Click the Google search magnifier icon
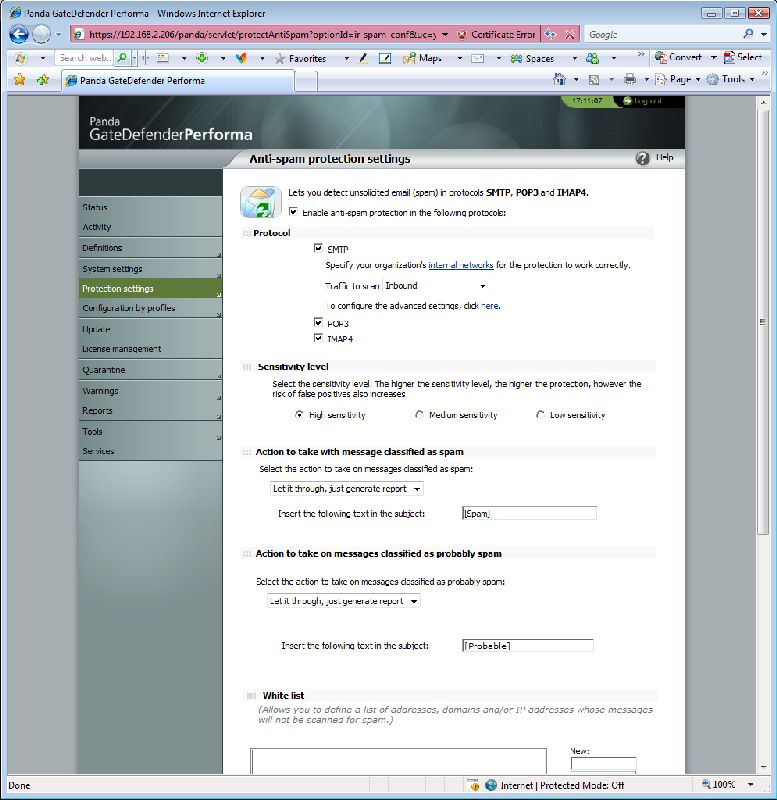This screenshot has width=777, height=800. point(748,34)
